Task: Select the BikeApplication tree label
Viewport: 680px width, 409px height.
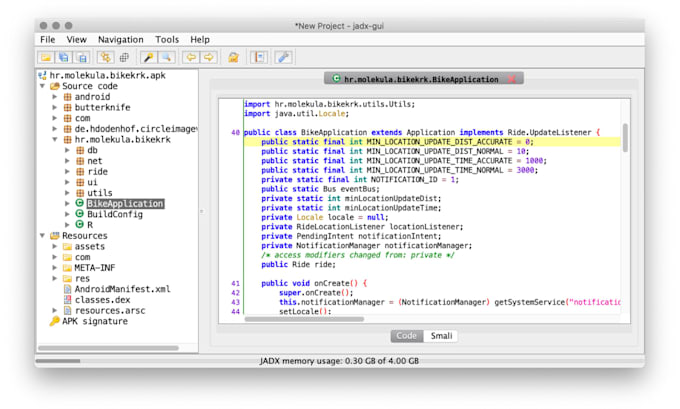Action: pos(125,203)
